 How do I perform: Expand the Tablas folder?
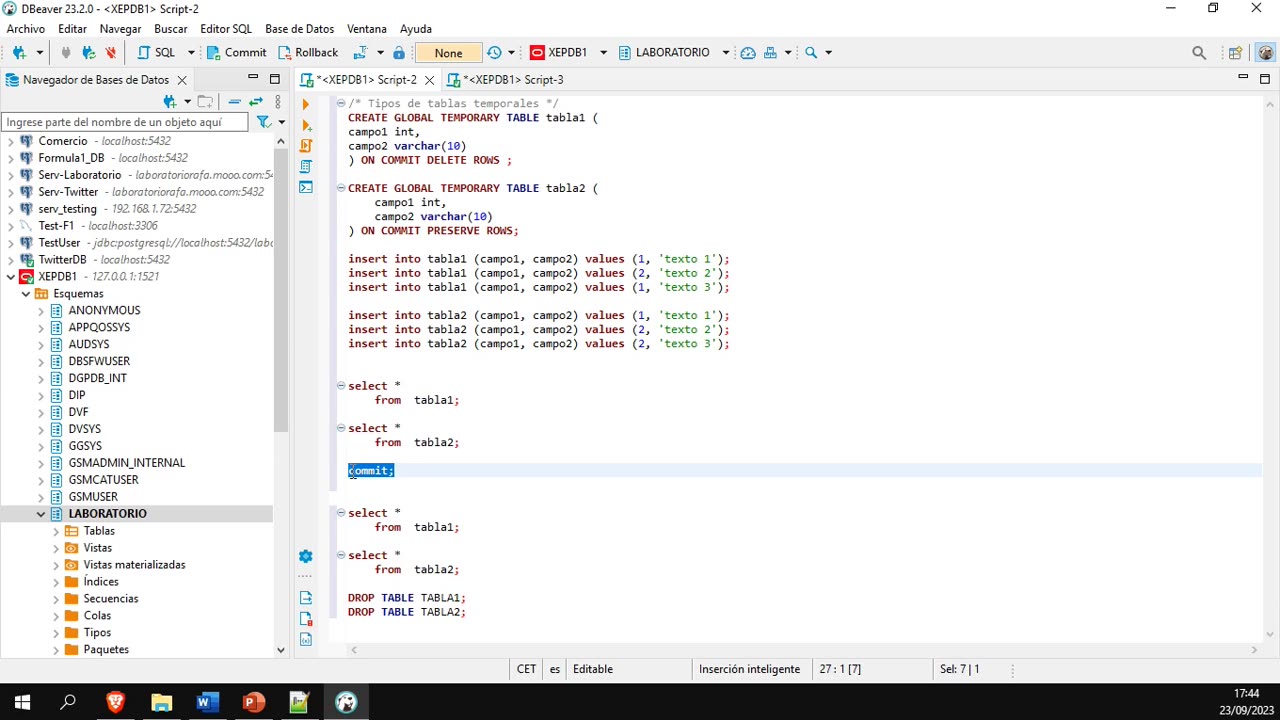tap(56, 531)
